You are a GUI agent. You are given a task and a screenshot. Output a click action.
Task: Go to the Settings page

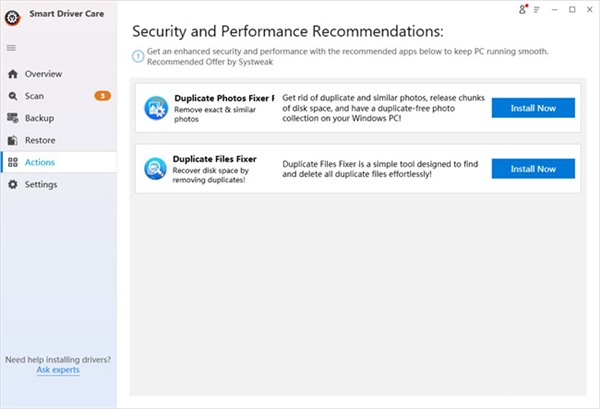(41, 184)
